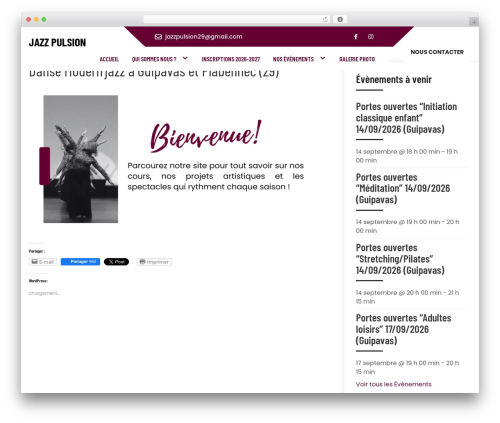
Task: Click the X Post share button
Action: coord(116,262)
